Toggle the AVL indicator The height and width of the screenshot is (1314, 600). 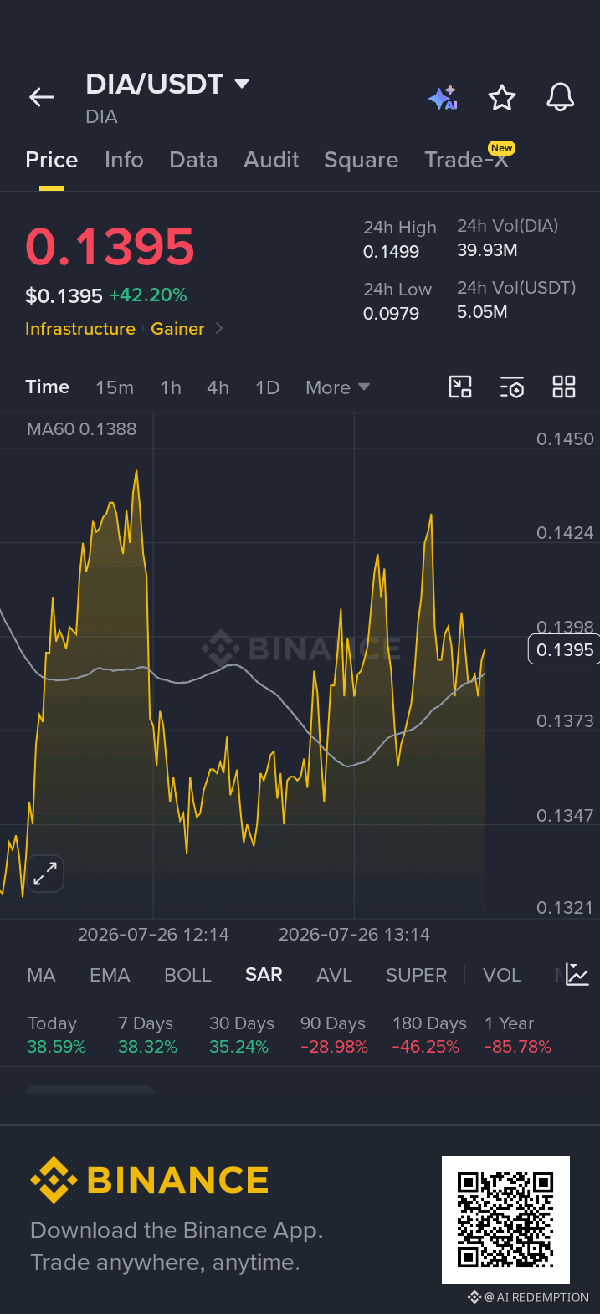pyautogui.click(x=334, y=975)
